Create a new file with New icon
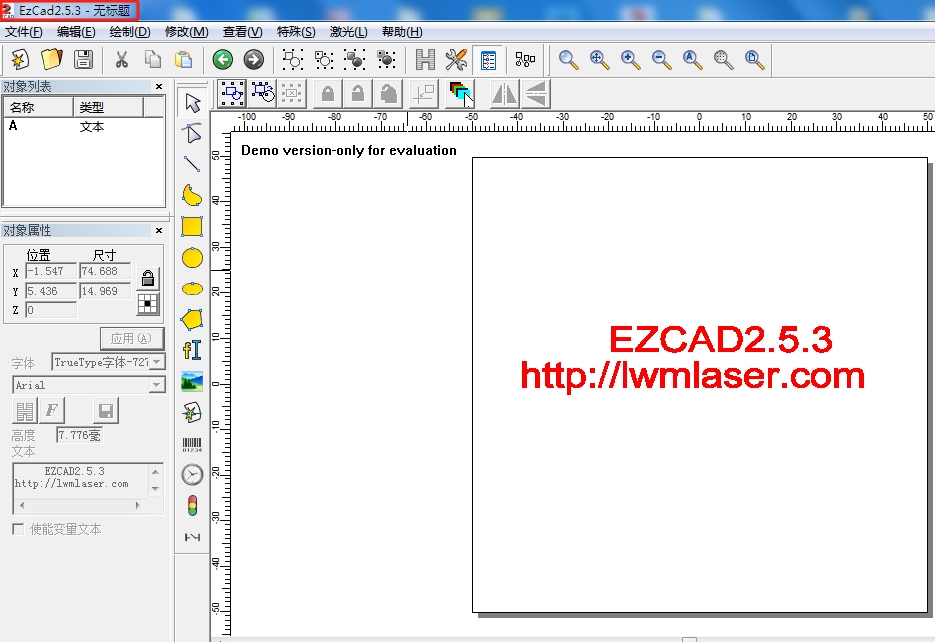The width and height of the screenshot is (935, 642). (20, 60)
